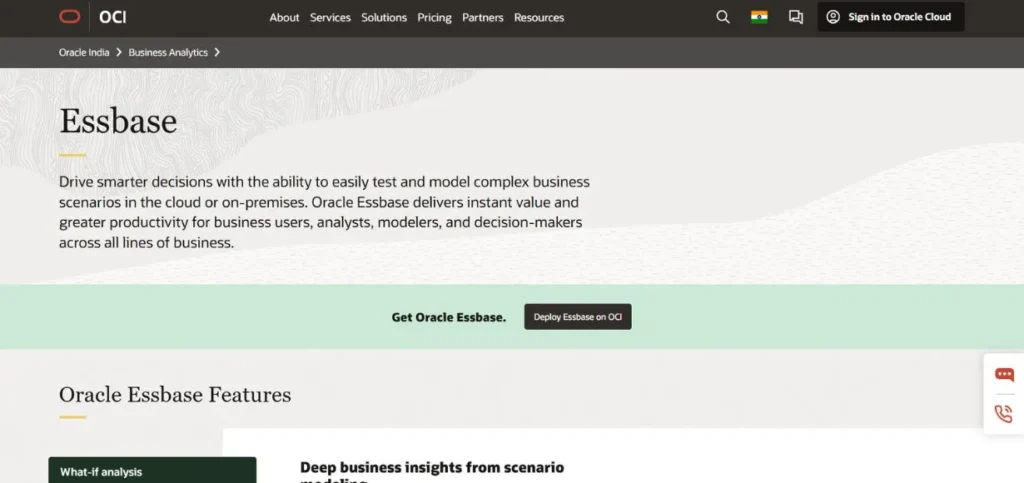Screen dimensions: 1024x483
Task: Open the floating red chat bubble
Action: 1004,375
